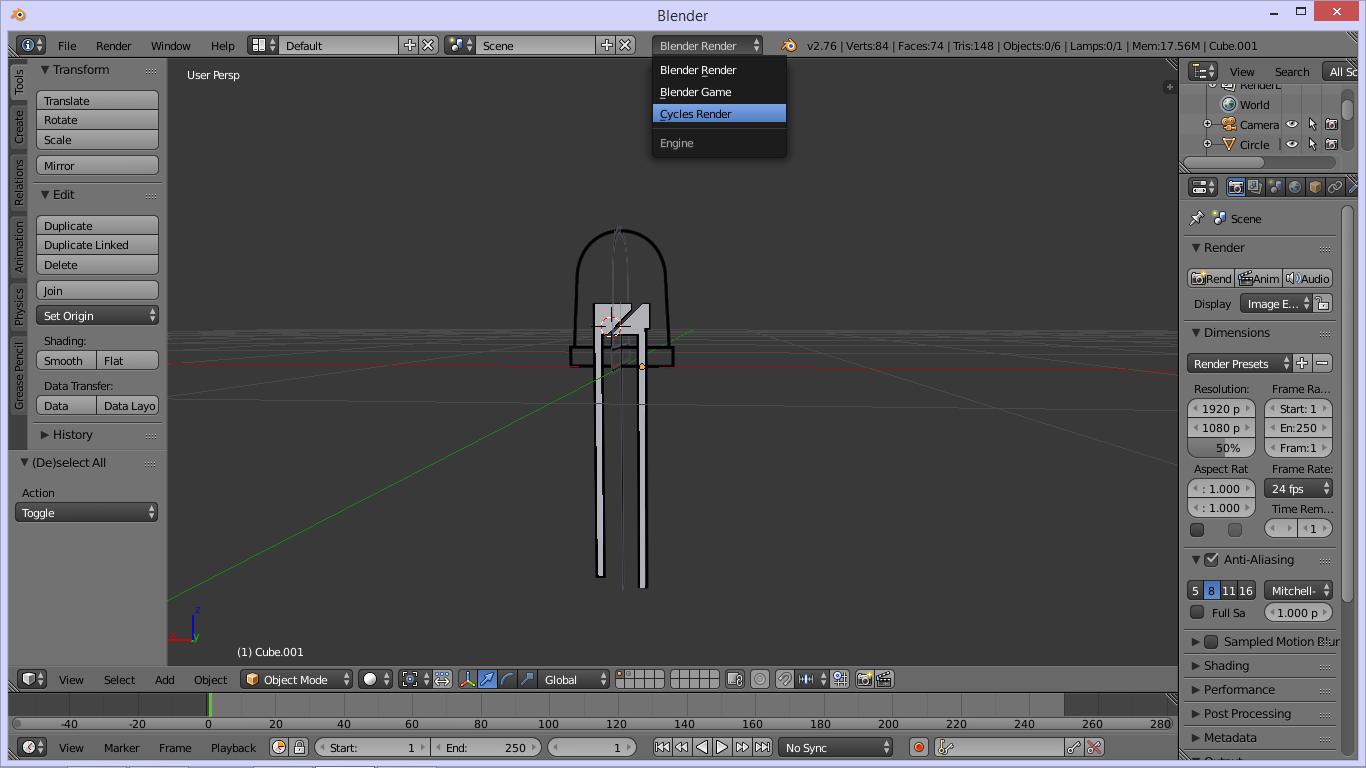Open the Marker menu in timeline
This screenshot has width=1366, height=768.
[122, 747]
